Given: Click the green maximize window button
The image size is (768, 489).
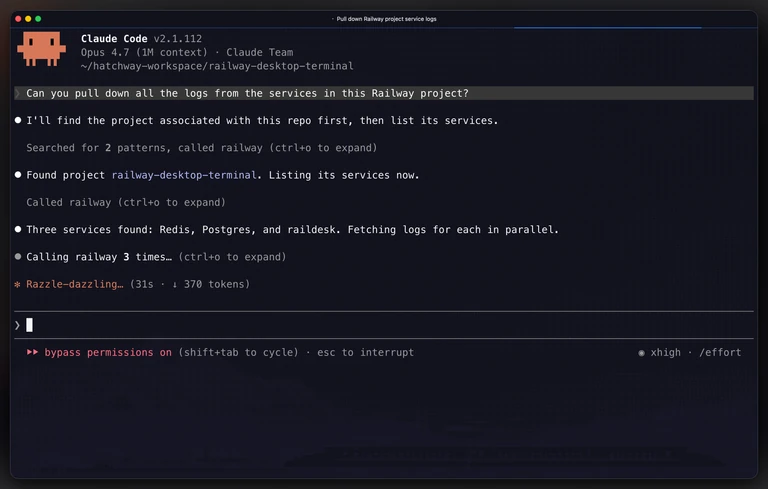Looking at the screenshot, I should (x=38, y=19).
